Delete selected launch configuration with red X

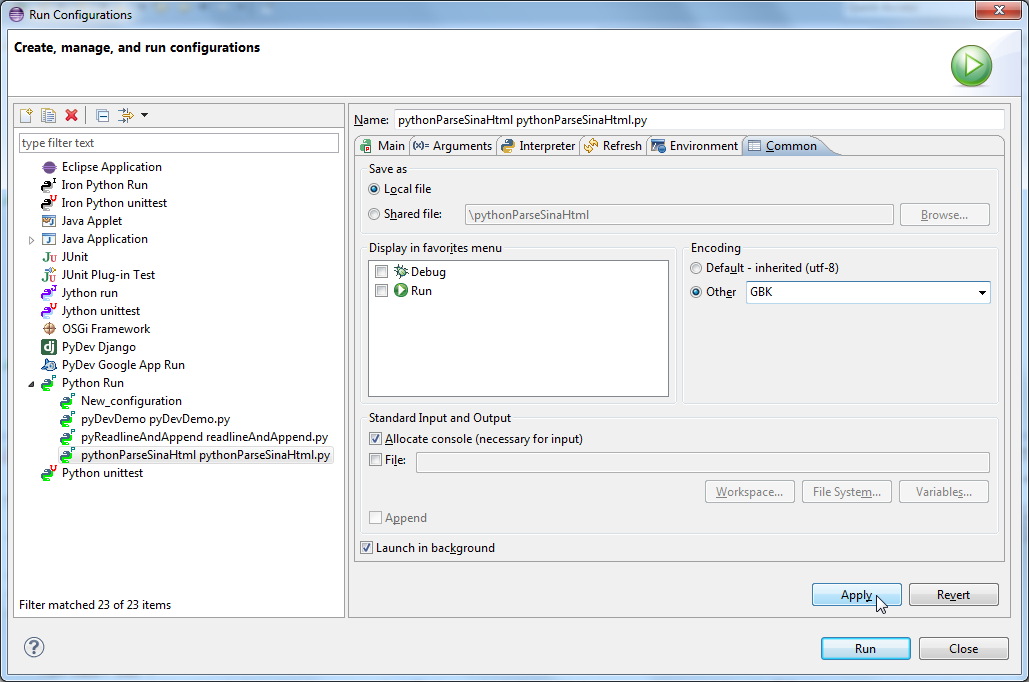point(71,115)
